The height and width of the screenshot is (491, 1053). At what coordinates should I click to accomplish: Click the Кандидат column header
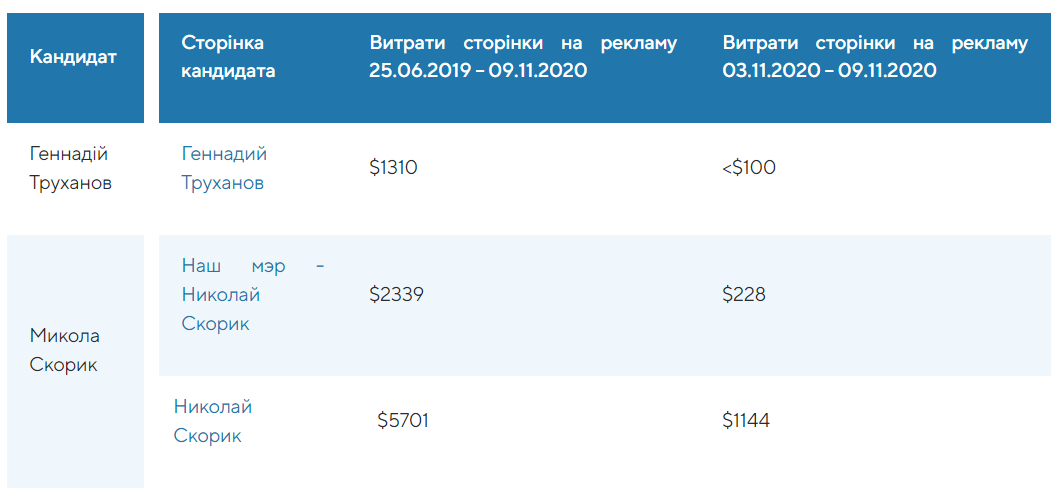73,57
